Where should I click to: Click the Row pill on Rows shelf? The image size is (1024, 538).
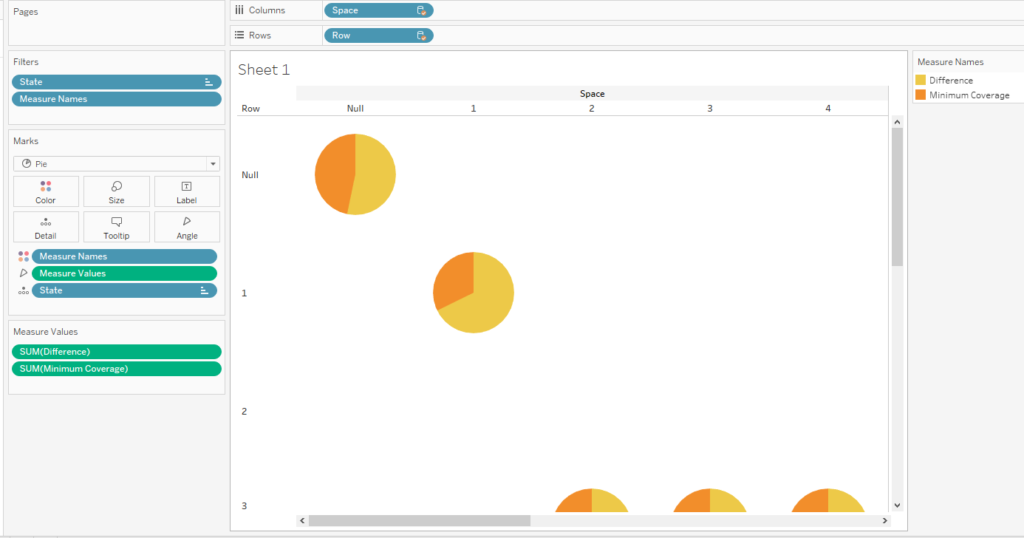coord(379,35)
